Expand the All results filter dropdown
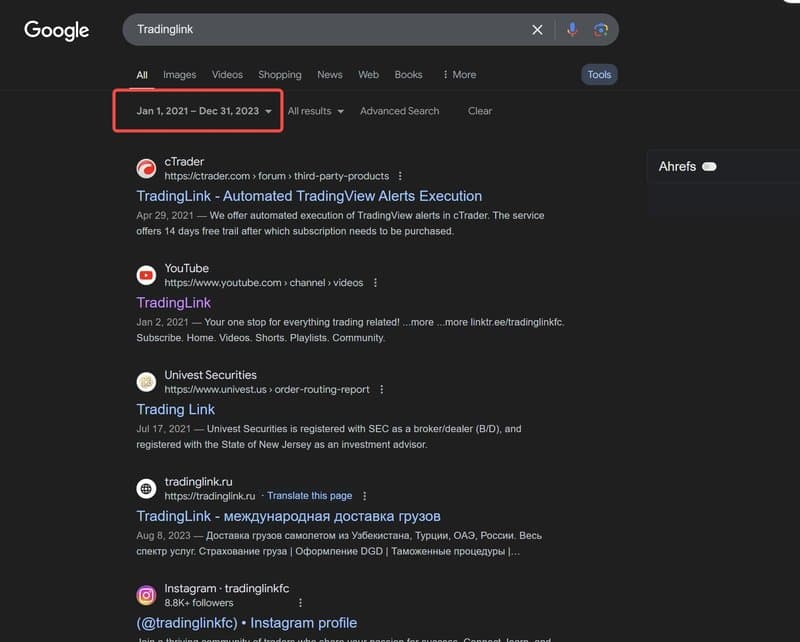Image resolution: width=800 pixels, height=642 pixels. click(315, 111)
